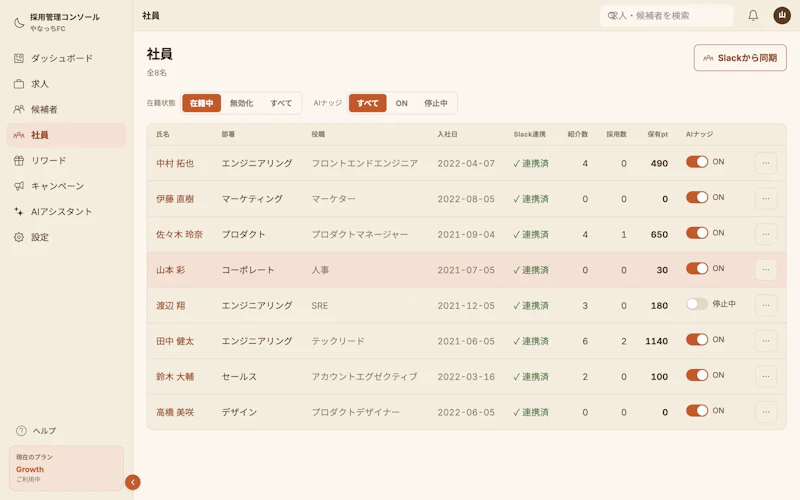Click the briefcase icon for 求人

click(x=19, y=84)
